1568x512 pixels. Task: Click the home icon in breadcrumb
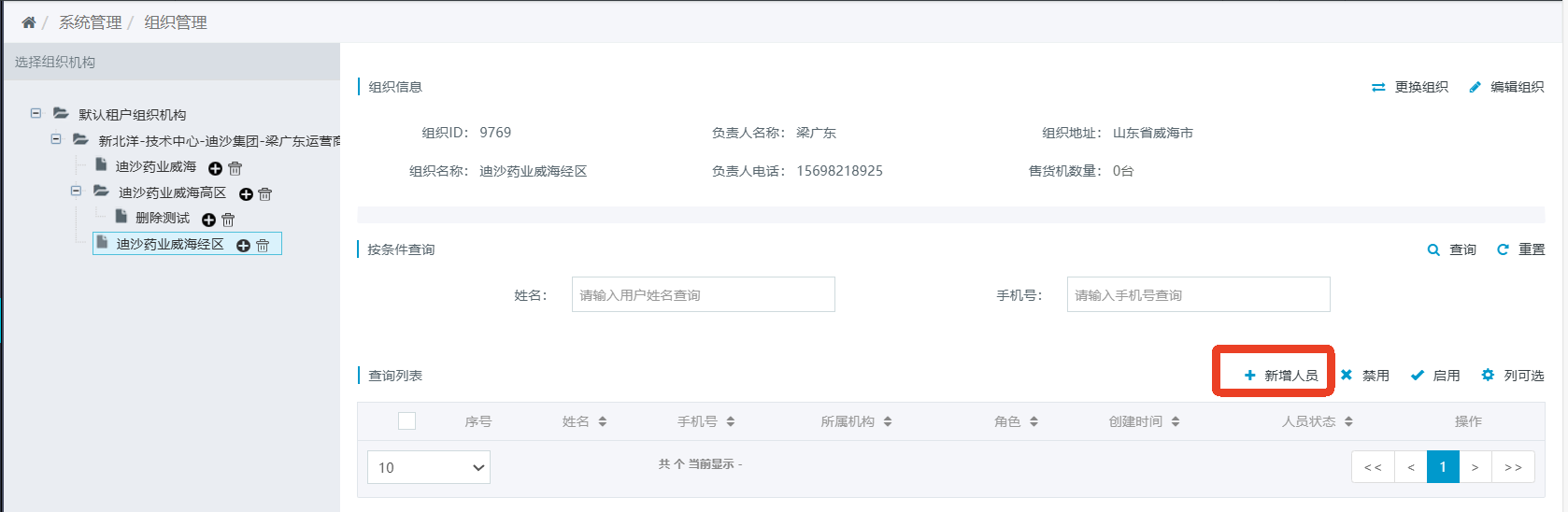click(29, 22)
